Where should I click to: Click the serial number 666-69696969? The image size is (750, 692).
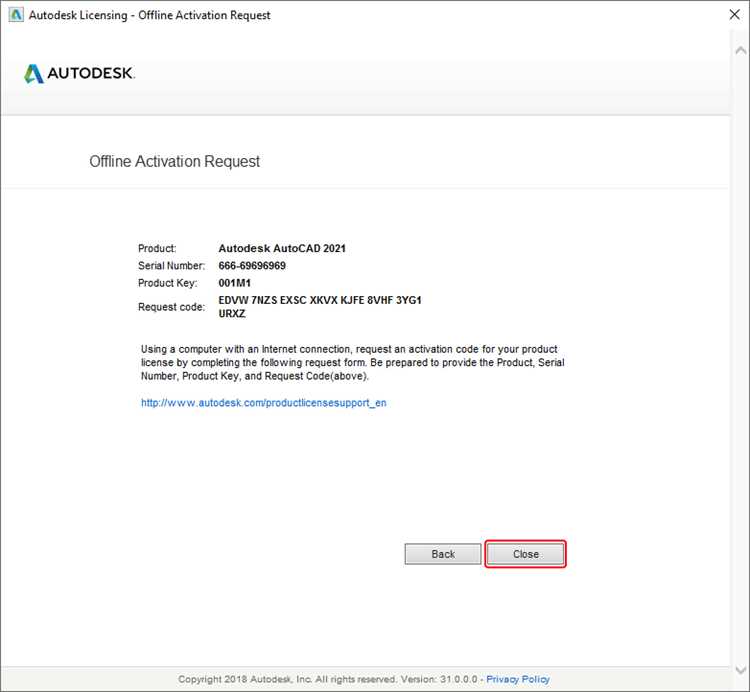252,266
